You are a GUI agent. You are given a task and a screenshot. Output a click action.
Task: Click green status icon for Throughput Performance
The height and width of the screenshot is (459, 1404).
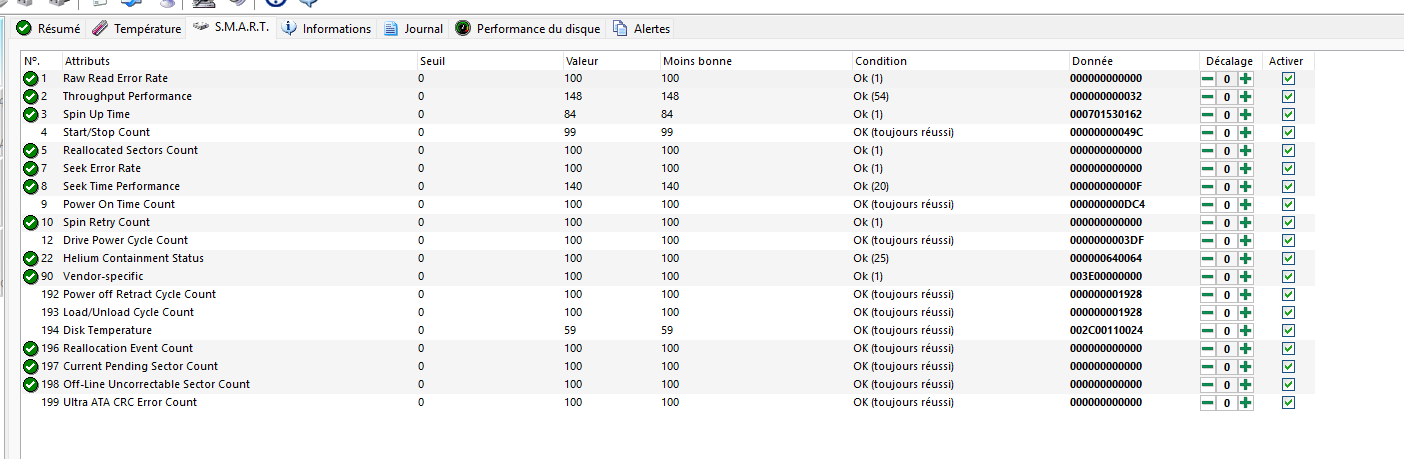click(31, 97)
